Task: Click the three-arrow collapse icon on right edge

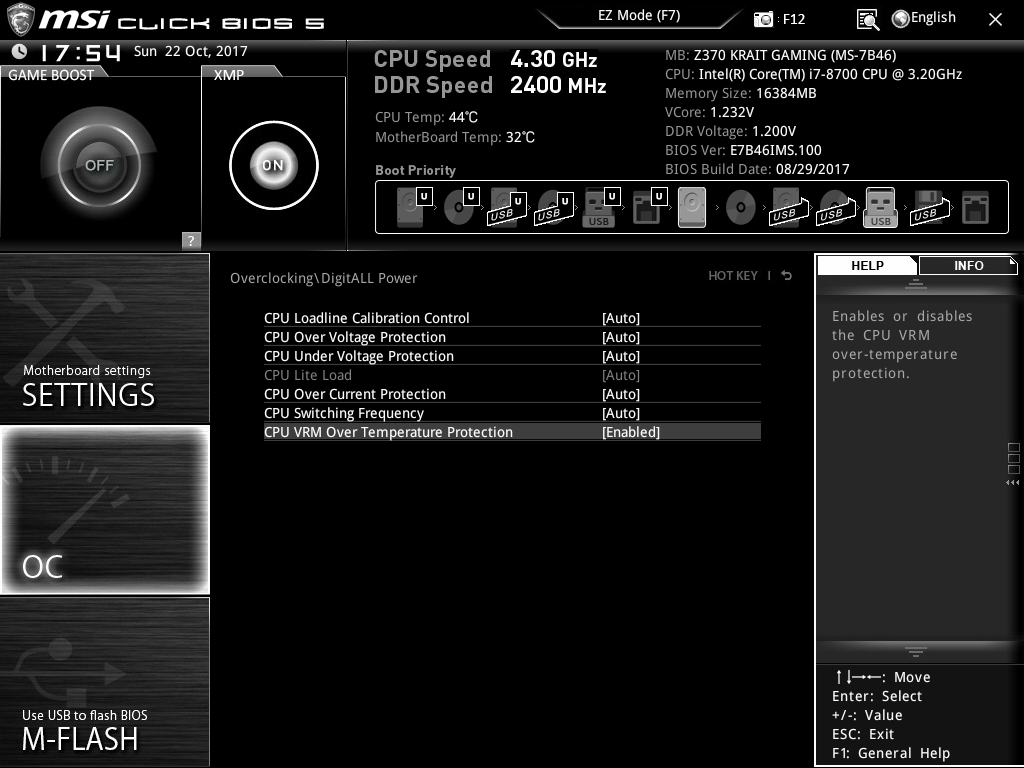Action: pyautogui.click(x=1012, y=483)
